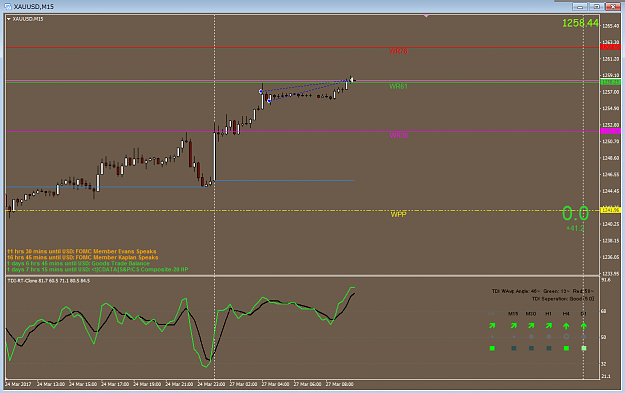Click the D1 upward arrow in TDI dashboard
625x393 pixels.
pos(584,326)
